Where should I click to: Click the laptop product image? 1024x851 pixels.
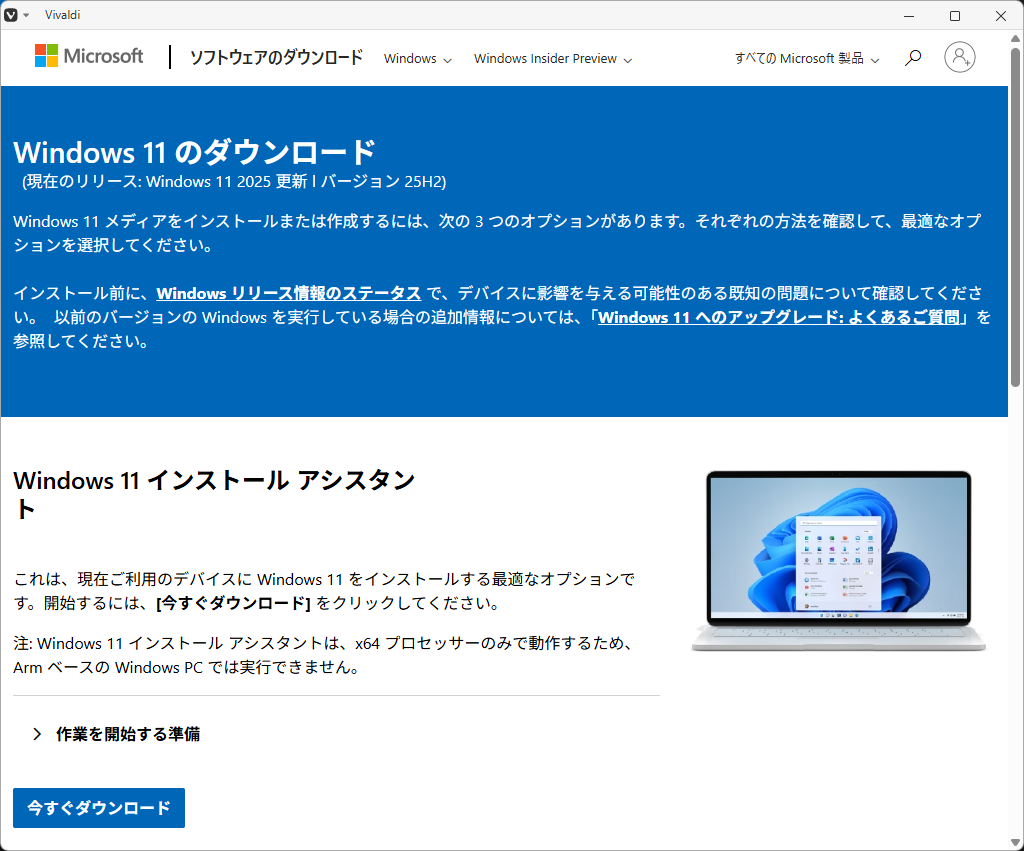pos(839,560)
